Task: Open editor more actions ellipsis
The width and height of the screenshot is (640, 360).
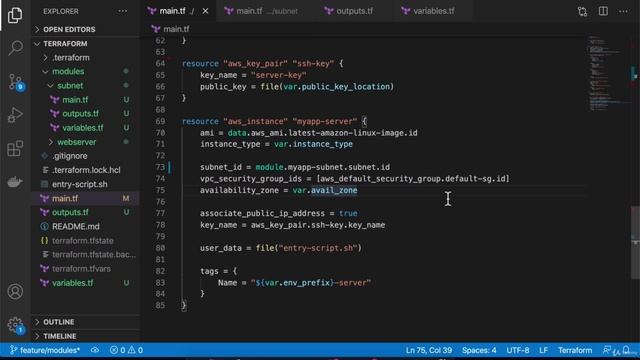Action: click(623, 11)
